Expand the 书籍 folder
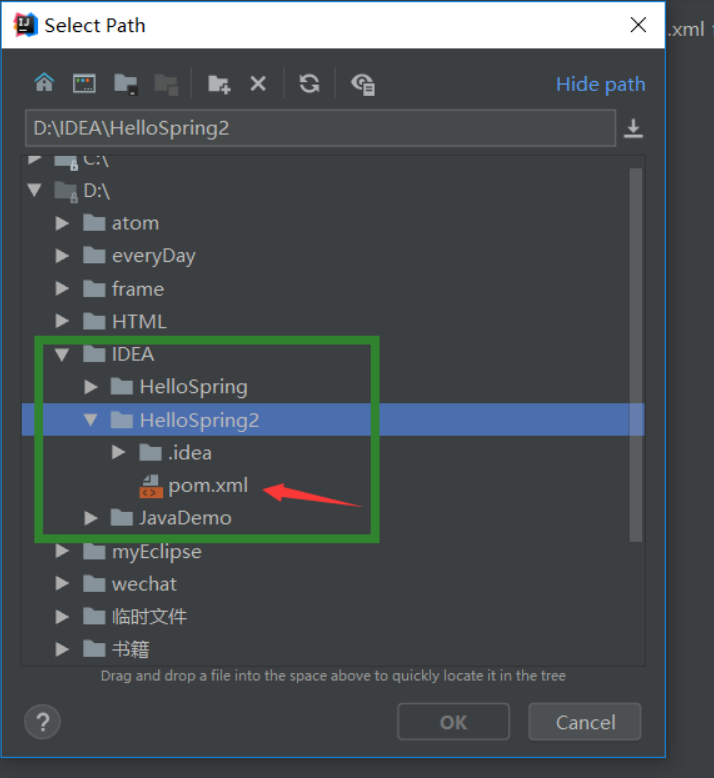 point(62,649)
